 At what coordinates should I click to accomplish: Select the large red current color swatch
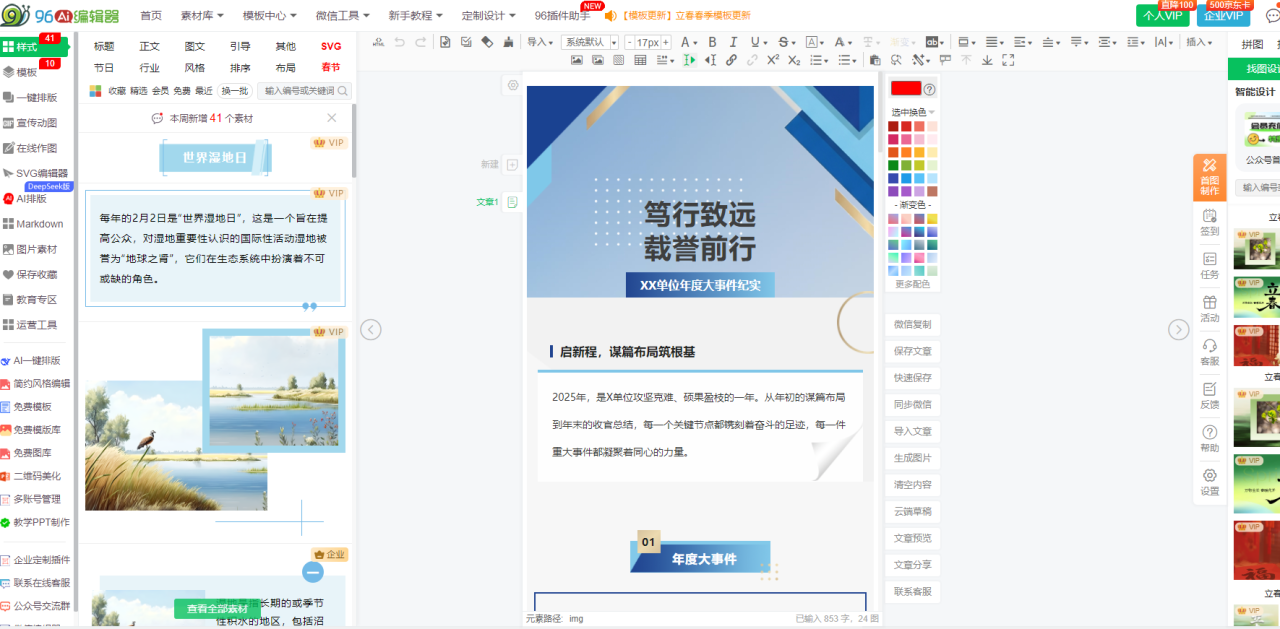click(905, 88)
